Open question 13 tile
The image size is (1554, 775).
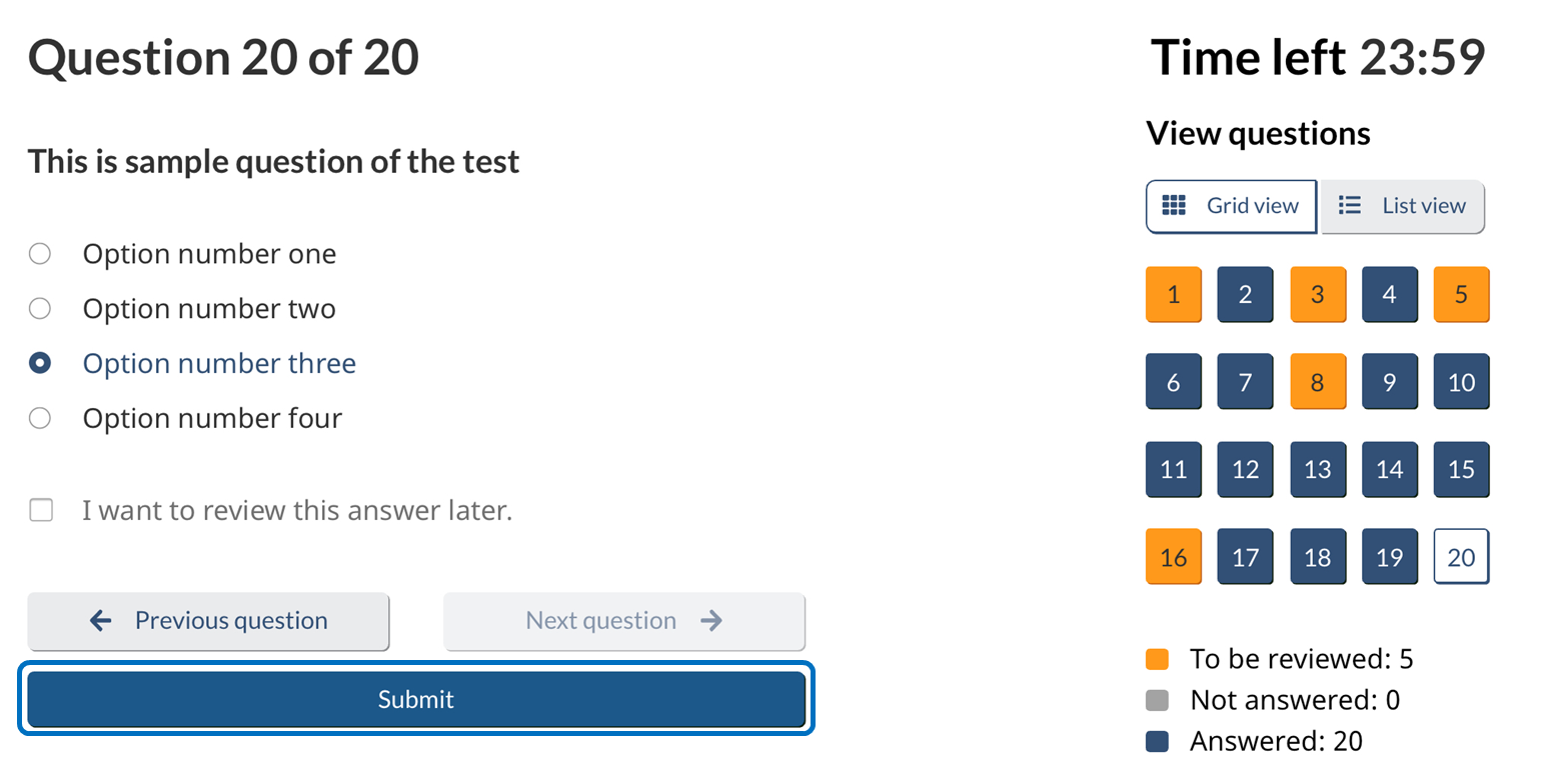[1317, 470]
